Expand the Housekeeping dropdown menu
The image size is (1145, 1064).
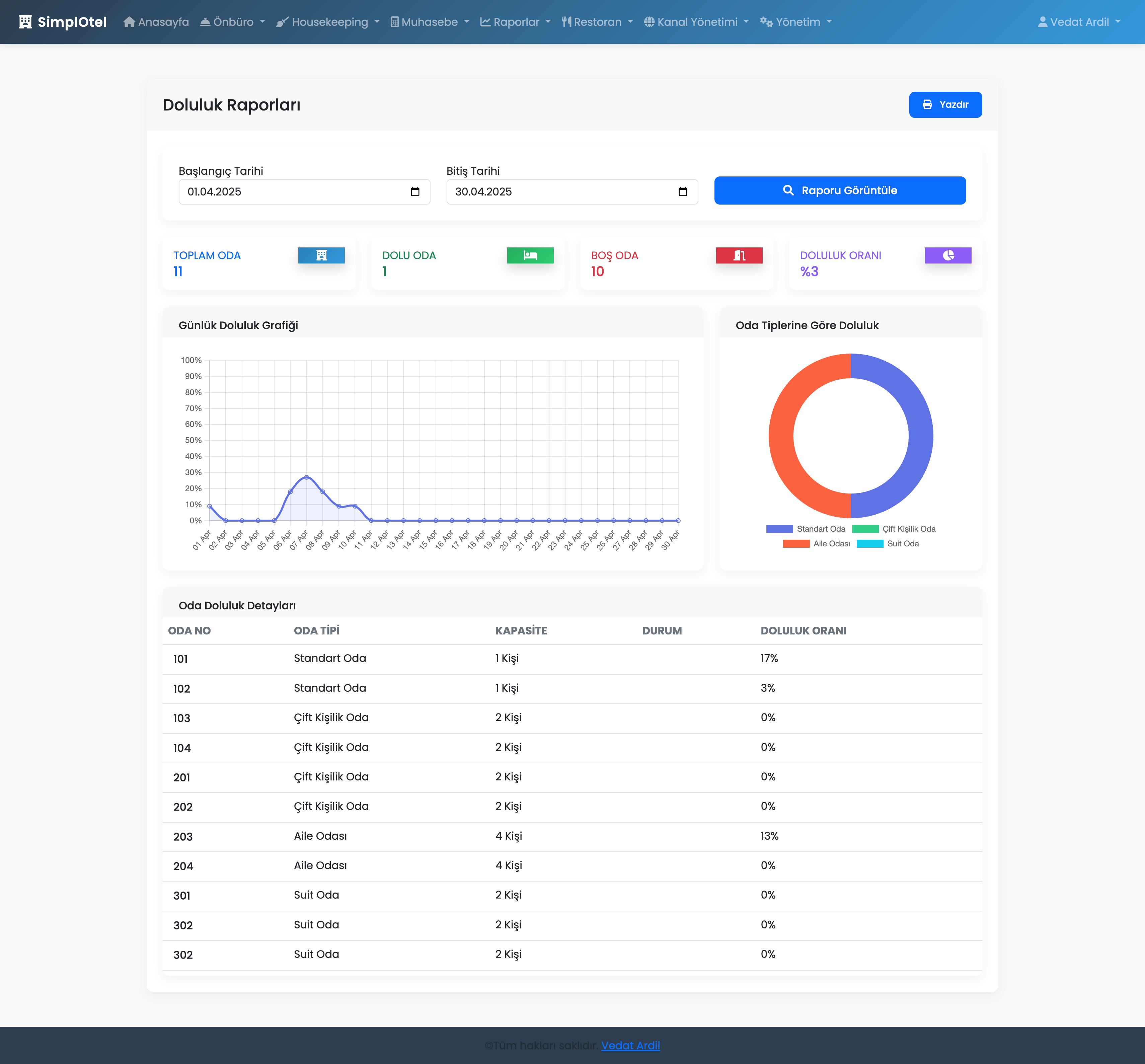pos(328,22)
